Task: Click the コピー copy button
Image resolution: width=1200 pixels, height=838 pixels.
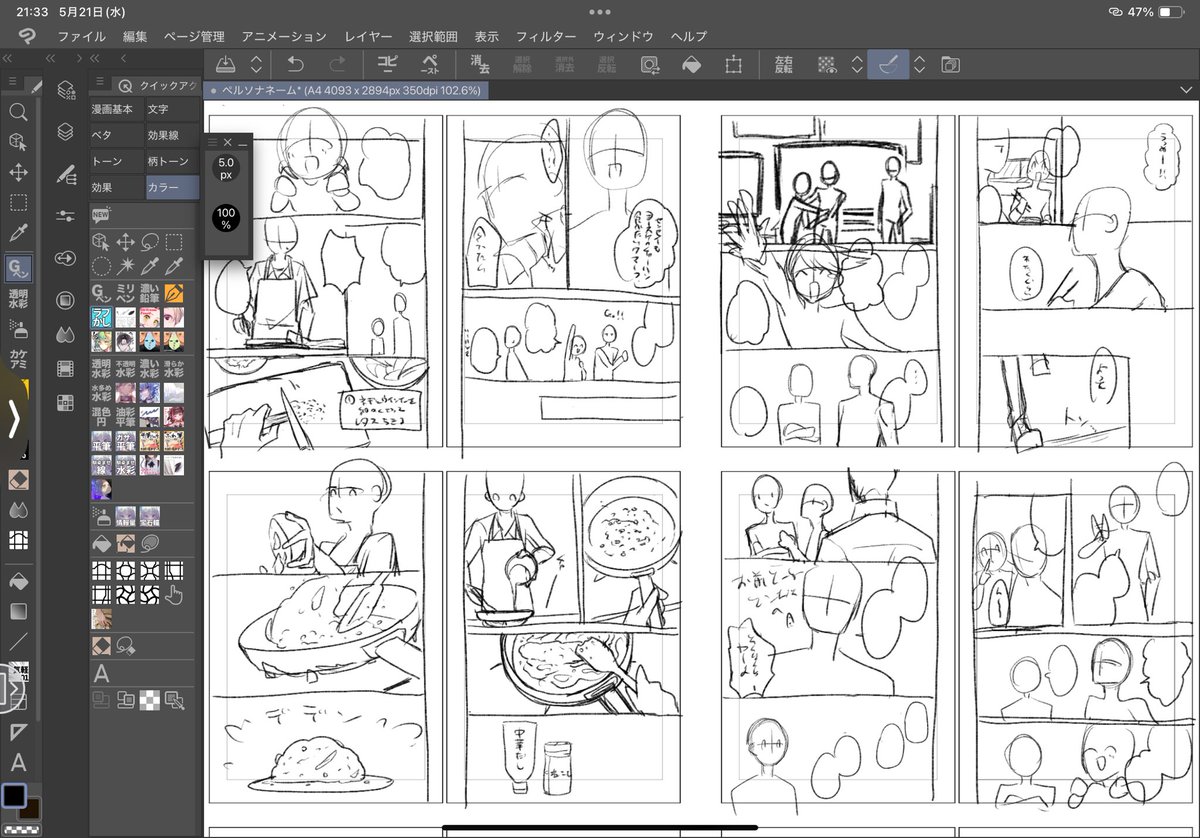Action: point(387,64)
